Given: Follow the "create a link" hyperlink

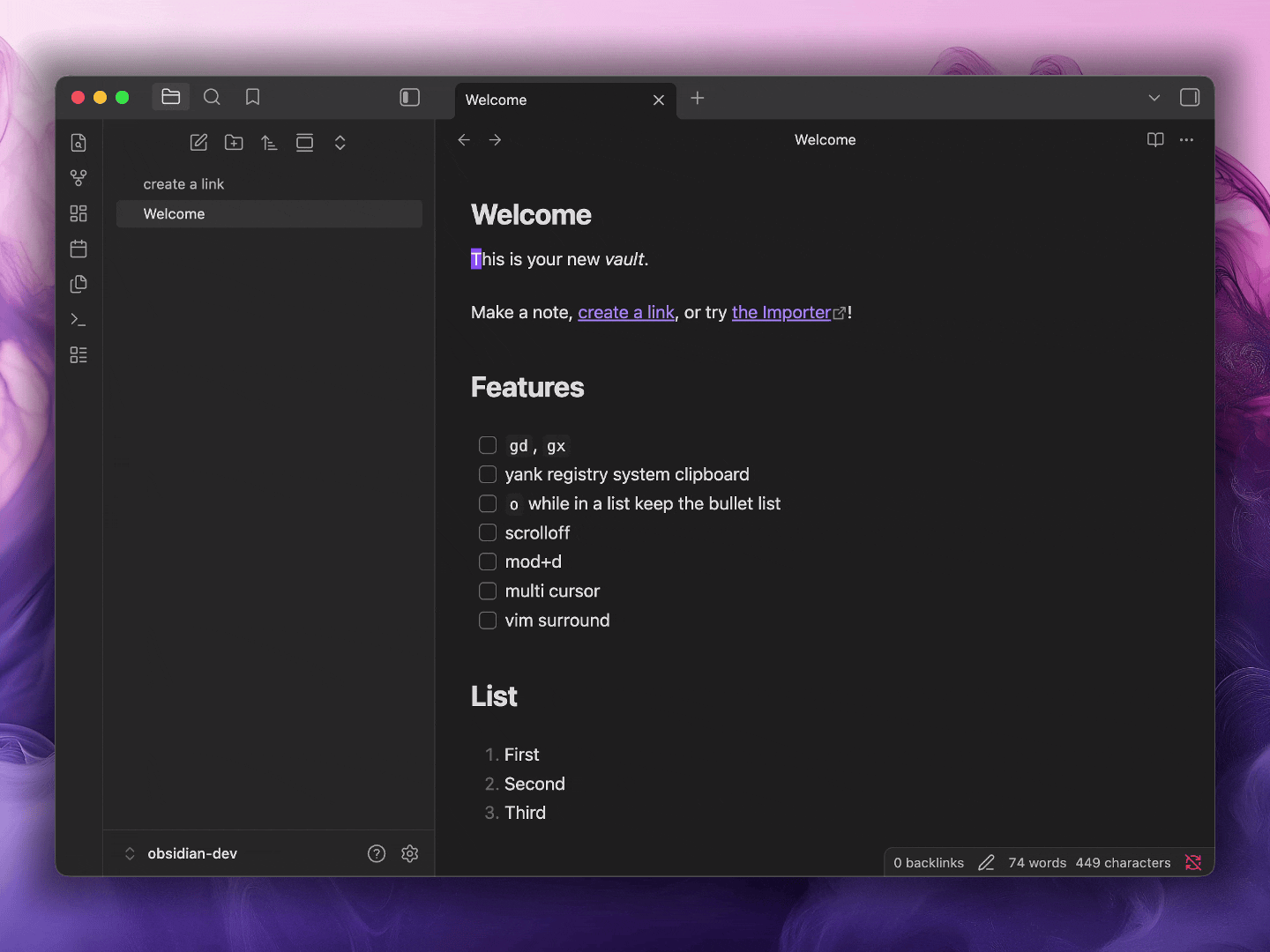Looking at the screenshot, I should (626, 313).
